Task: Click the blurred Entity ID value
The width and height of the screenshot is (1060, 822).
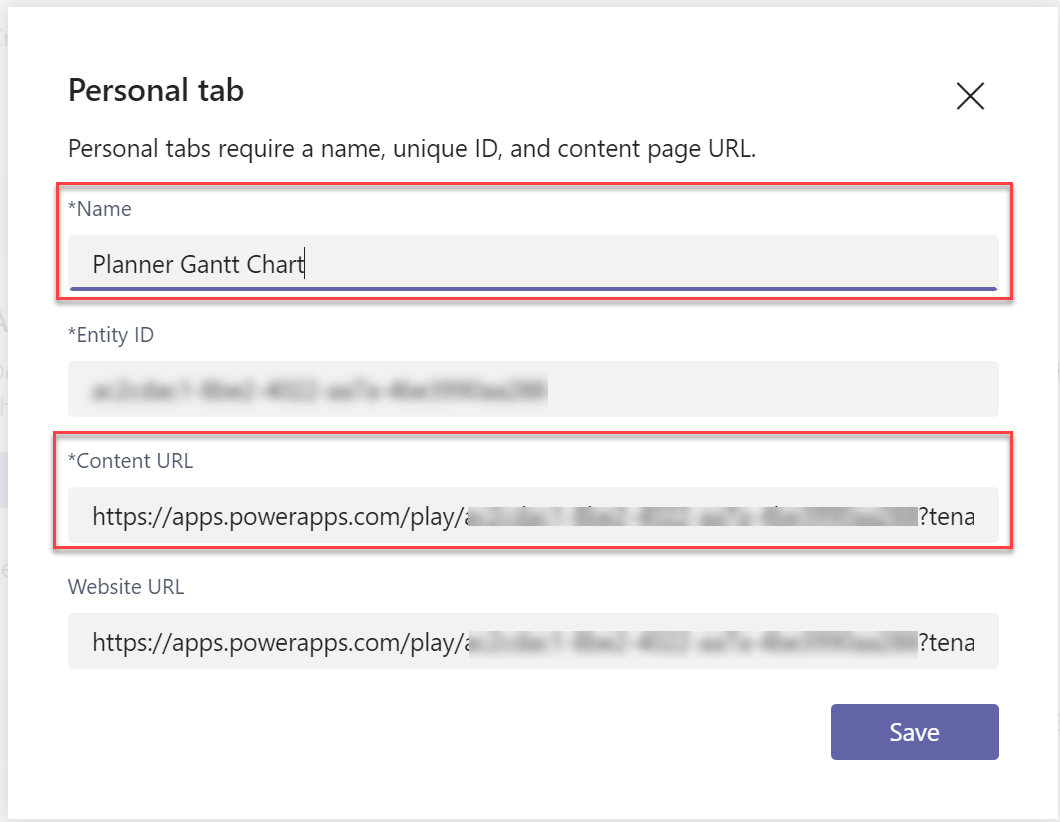Action: click(x=318, y=389)
